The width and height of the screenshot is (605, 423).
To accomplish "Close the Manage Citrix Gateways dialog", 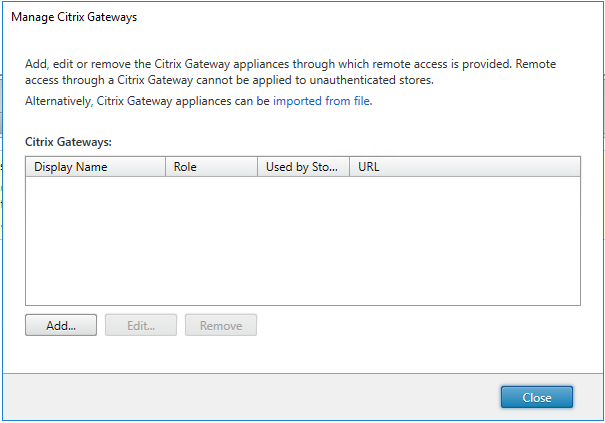I will coord(536,397).
